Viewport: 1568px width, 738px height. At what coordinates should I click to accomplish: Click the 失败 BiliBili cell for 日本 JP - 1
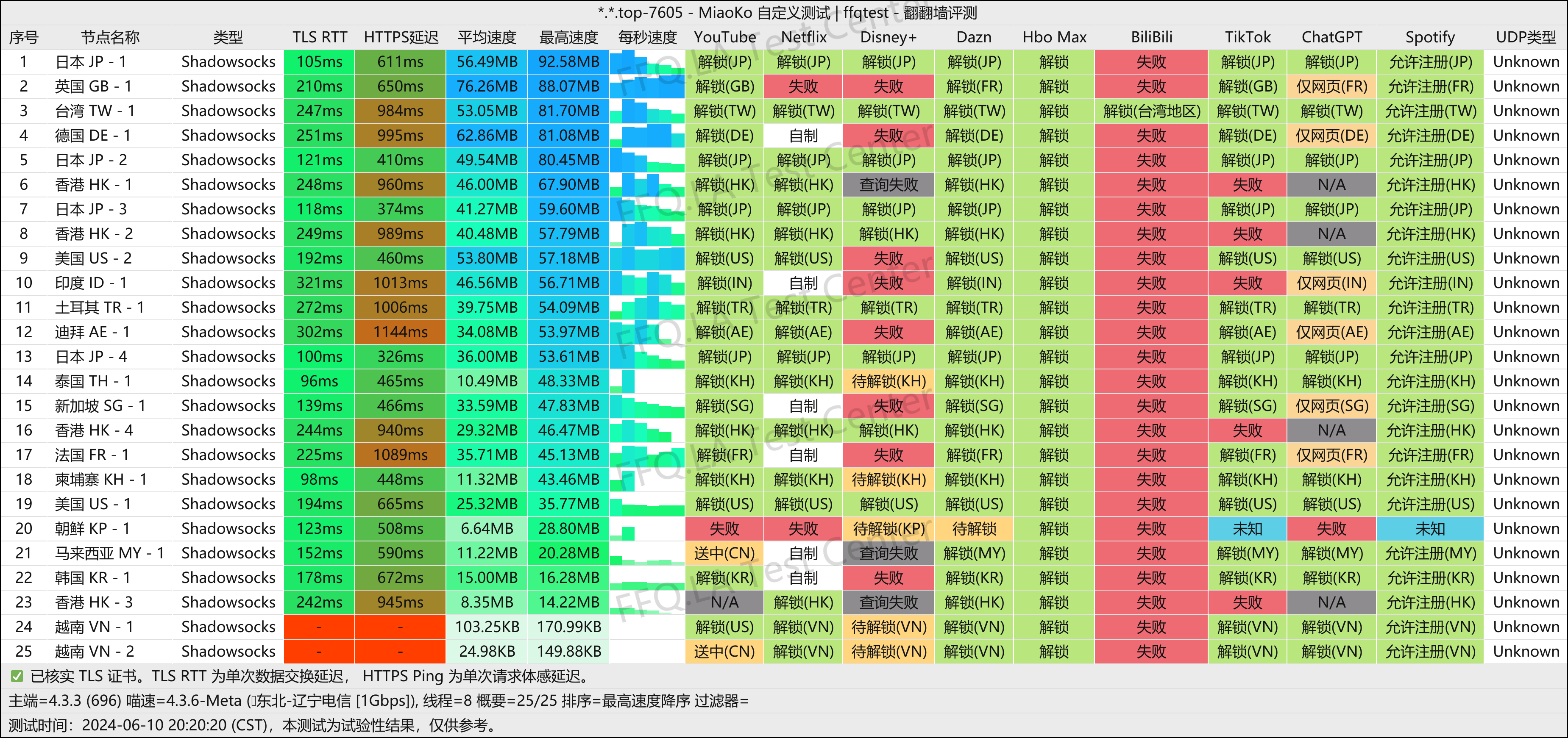pyautogui.click(x=1152, y=61)
